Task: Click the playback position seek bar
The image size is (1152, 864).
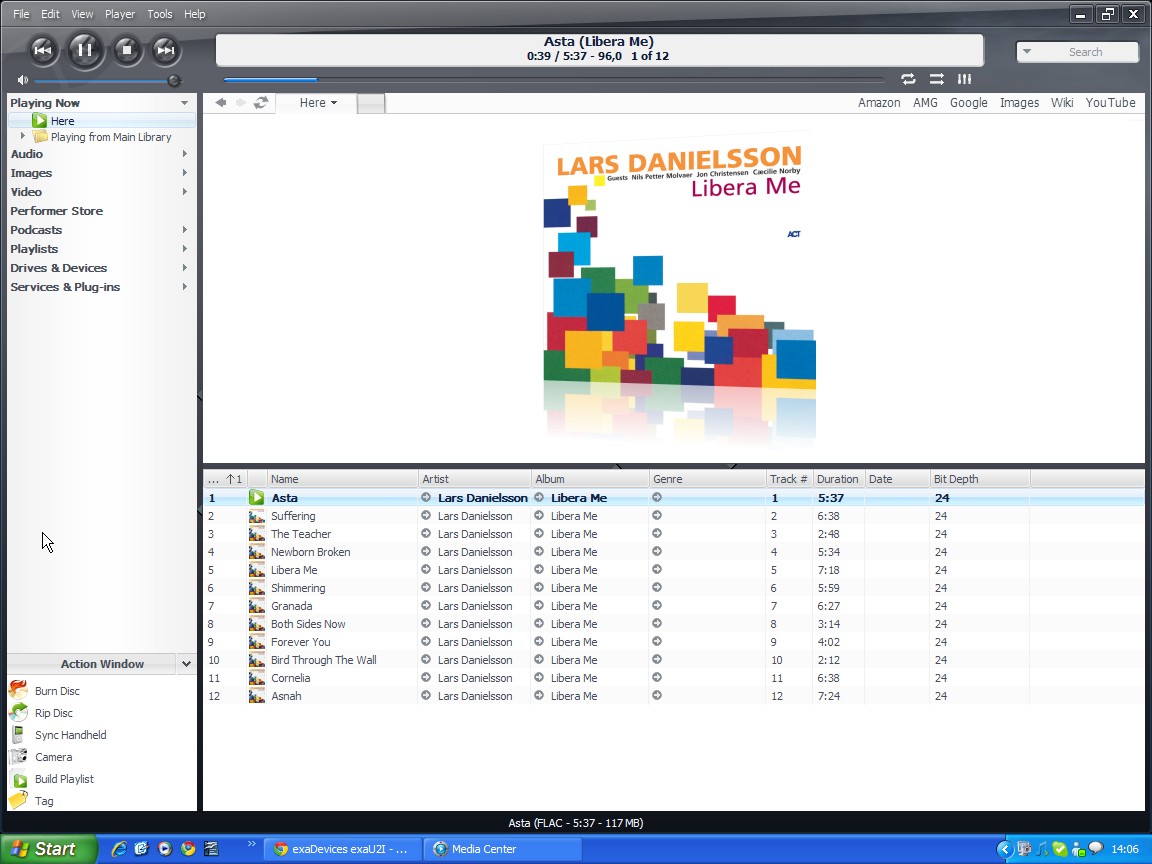Action: (x=552, y=79)
